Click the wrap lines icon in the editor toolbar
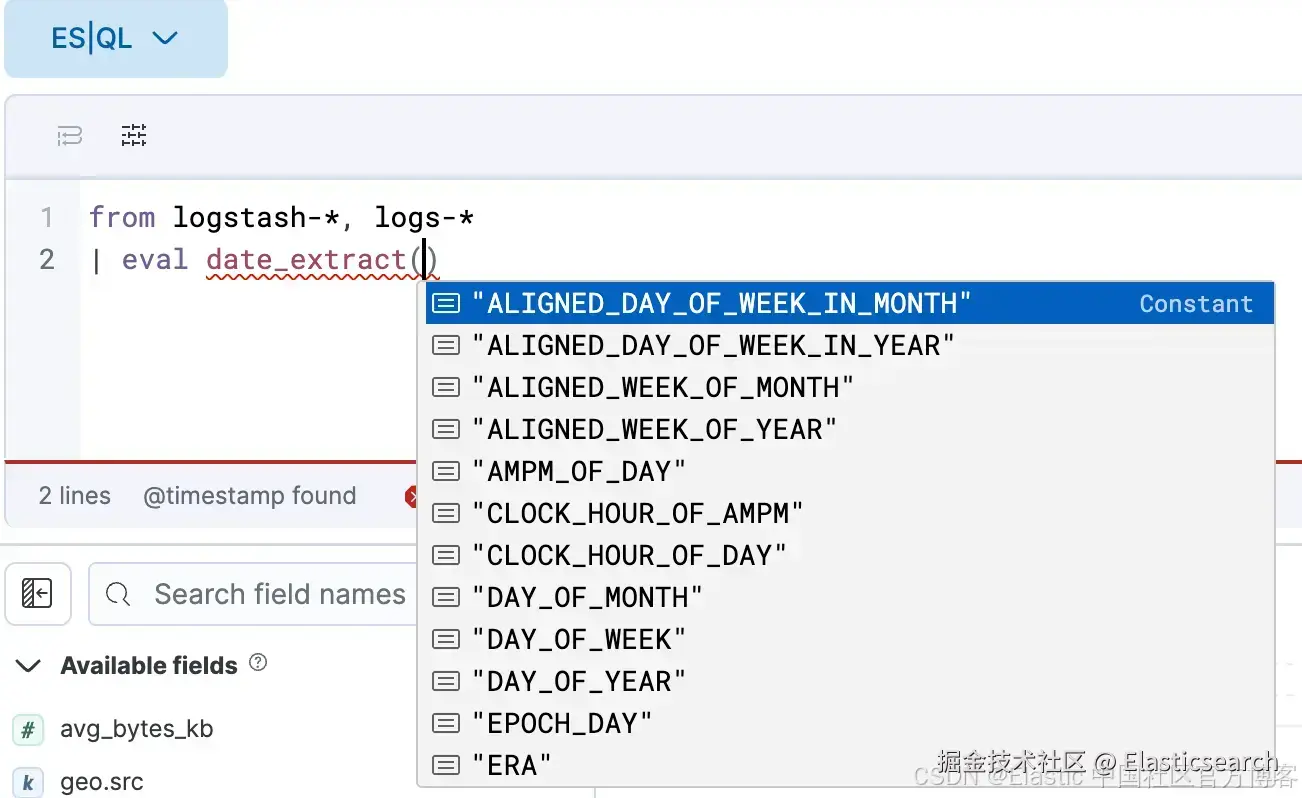Viewport: 1302px width, 798px height. click(x=69, y=136)
